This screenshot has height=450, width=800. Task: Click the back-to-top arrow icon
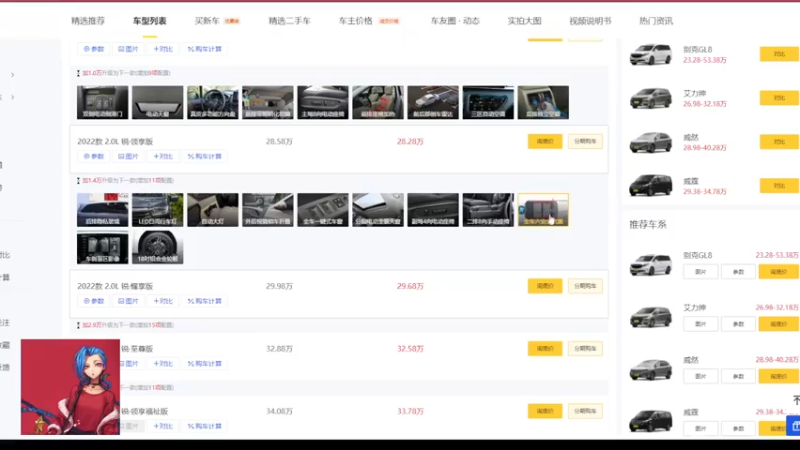click(x=796, y=400)
